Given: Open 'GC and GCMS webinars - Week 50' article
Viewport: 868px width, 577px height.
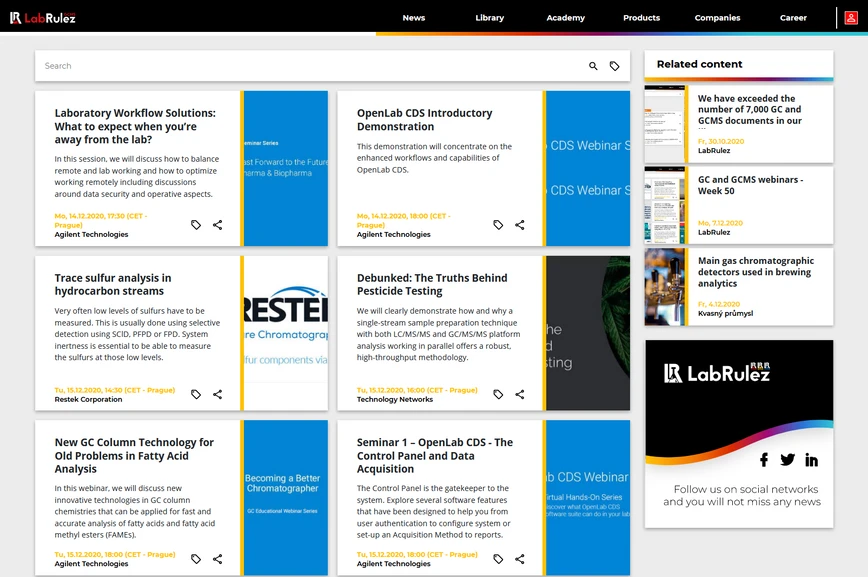Looking at the screenshot, I should pyautogui.click(x=750, y=185).
